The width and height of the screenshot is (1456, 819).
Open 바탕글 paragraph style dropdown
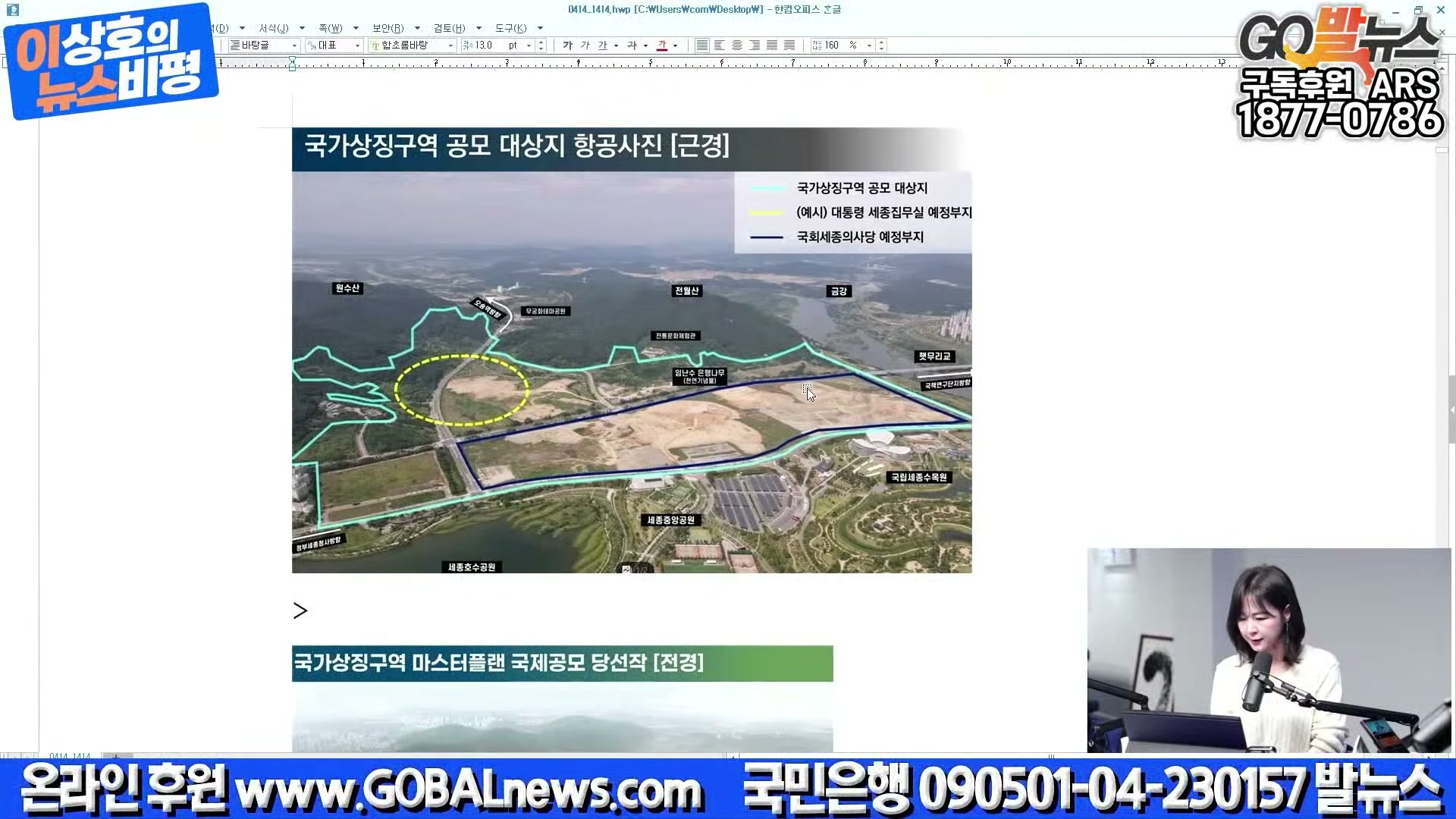tap(294, 45)
